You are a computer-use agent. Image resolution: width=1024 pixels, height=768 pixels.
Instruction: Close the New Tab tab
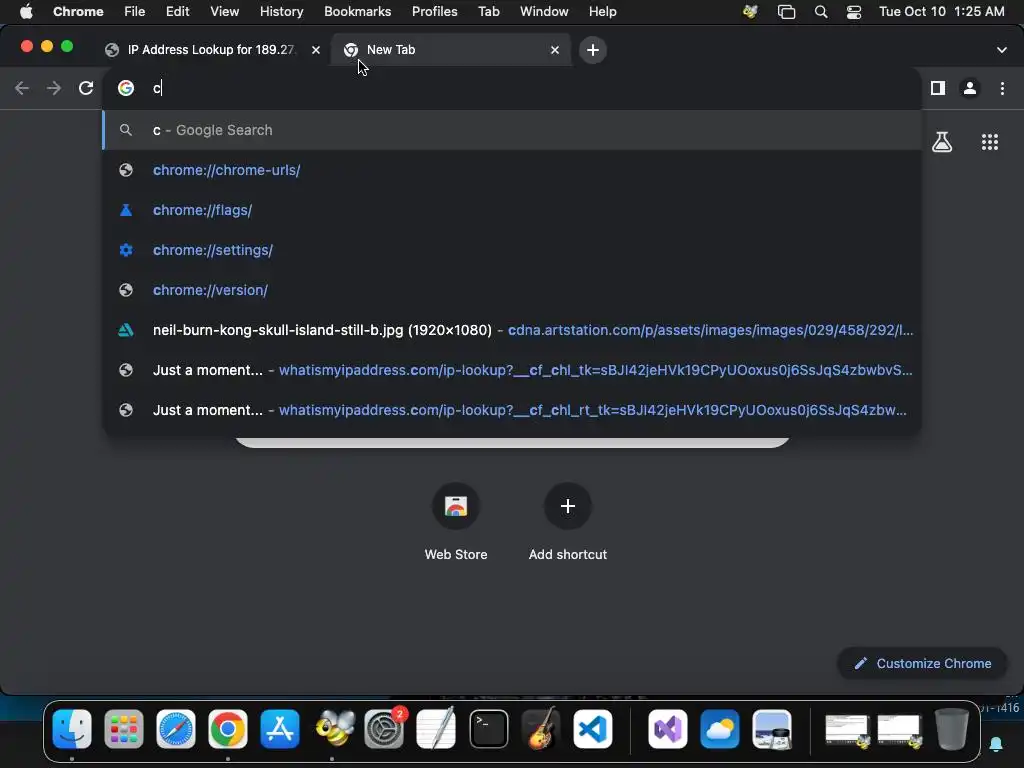[x=555, y=50]
